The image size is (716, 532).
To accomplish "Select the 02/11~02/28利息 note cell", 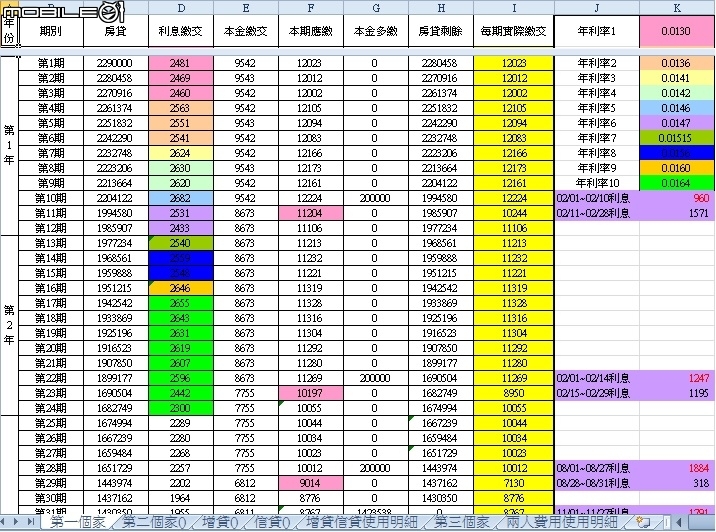I will click(597, 213).
